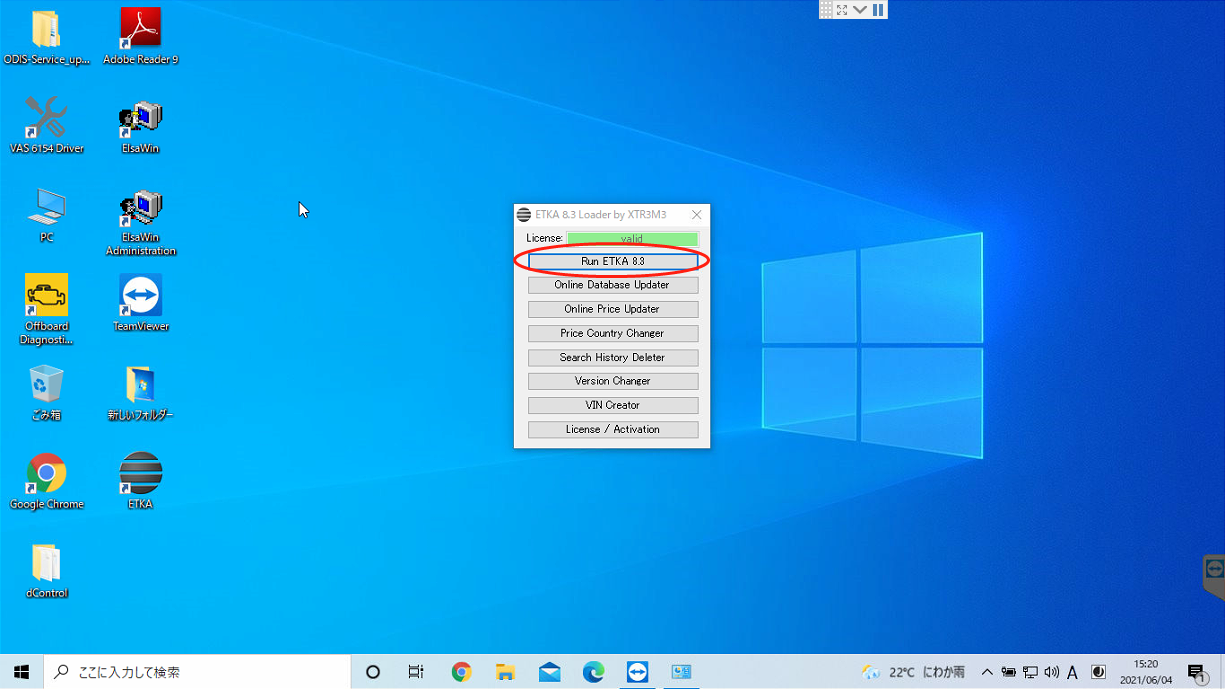Click the TeamViewer desktop shortcut

click(x=140, y=298)
